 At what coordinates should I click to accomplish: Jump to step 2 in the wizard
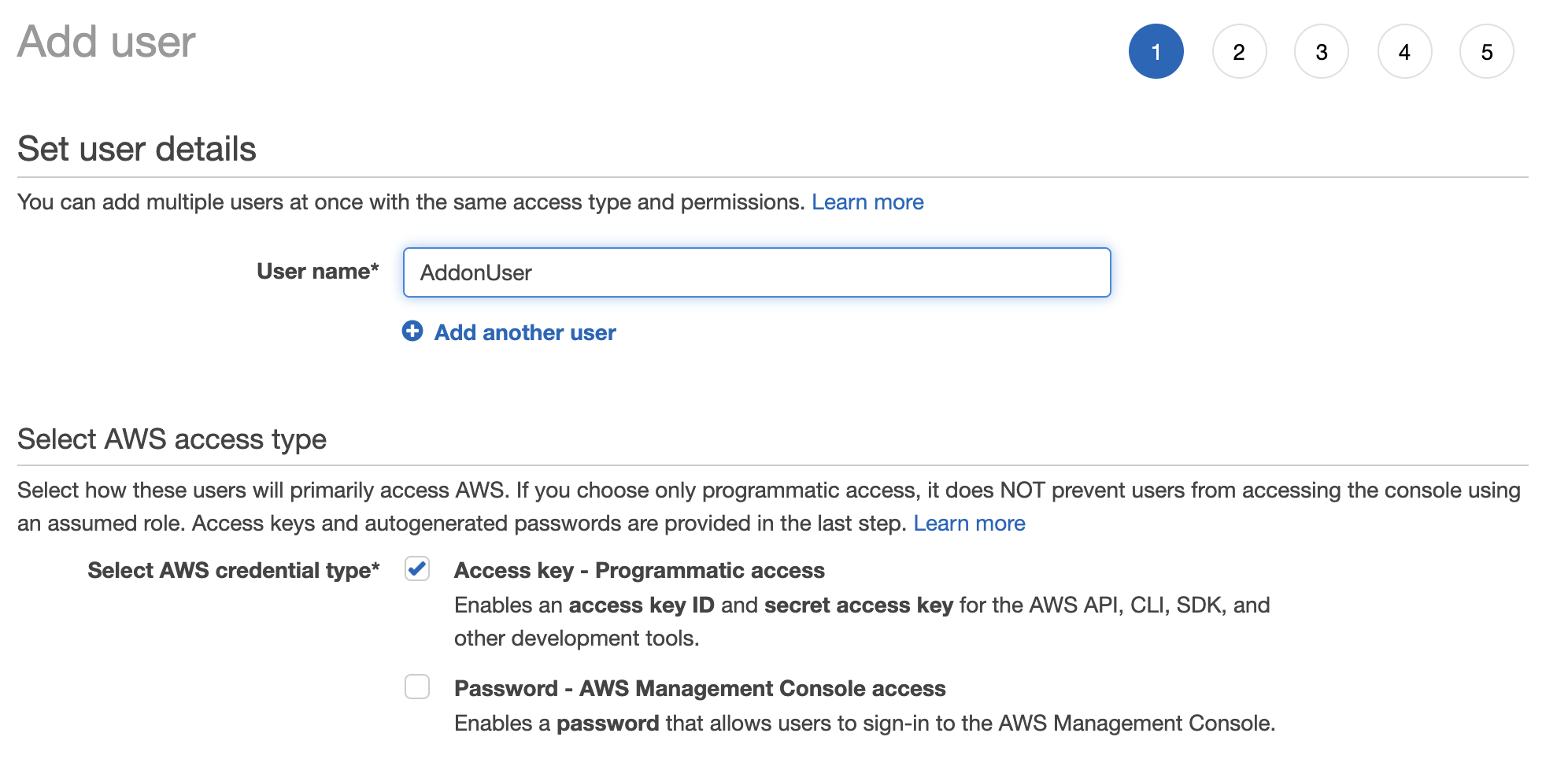1239,52
